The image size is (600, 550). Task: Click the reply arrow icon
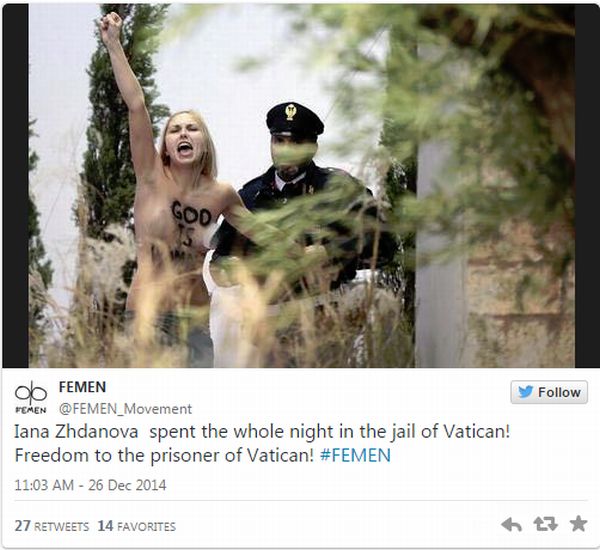tap(511, 524)
